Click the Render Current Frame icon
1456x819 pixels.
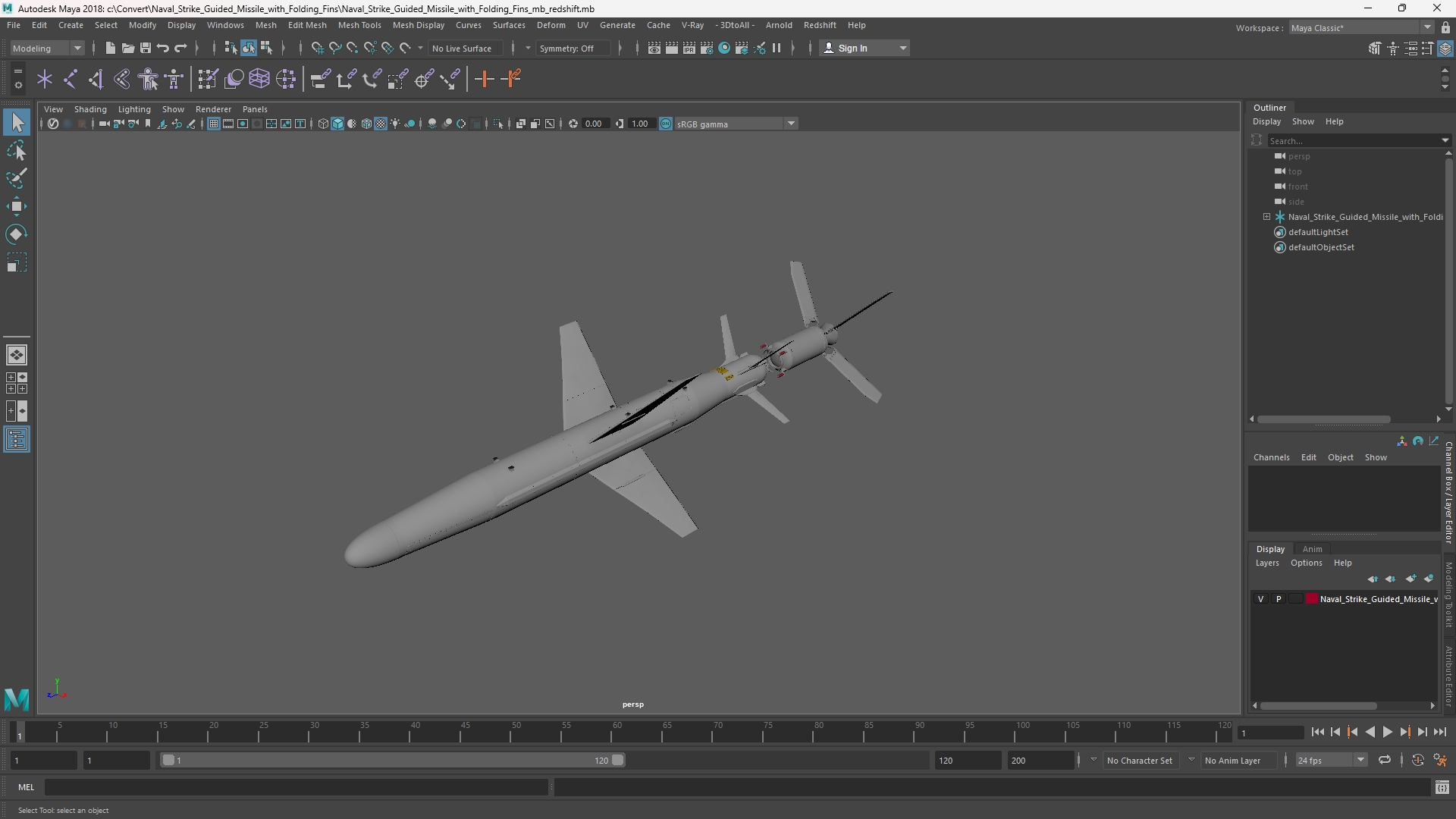(672, 48)
